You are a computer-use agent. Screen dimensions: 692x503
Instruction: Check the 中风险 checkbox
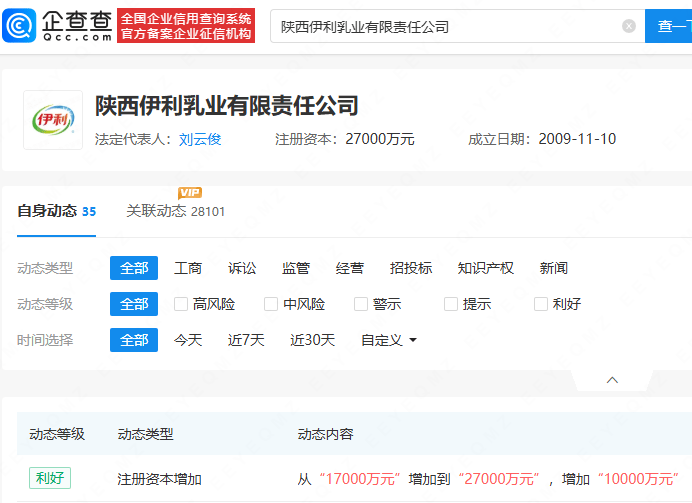coord(271,304)
